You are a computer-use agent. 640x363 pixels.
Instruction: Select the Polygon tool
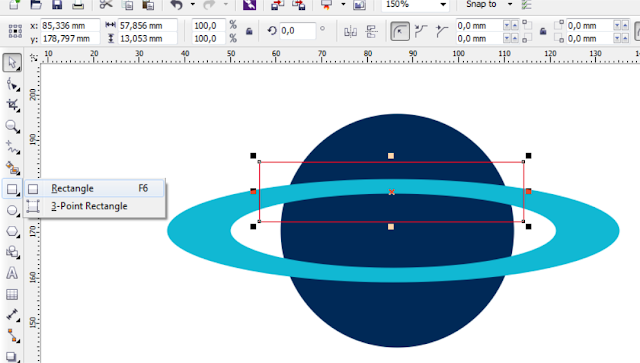tap(12, 232)
